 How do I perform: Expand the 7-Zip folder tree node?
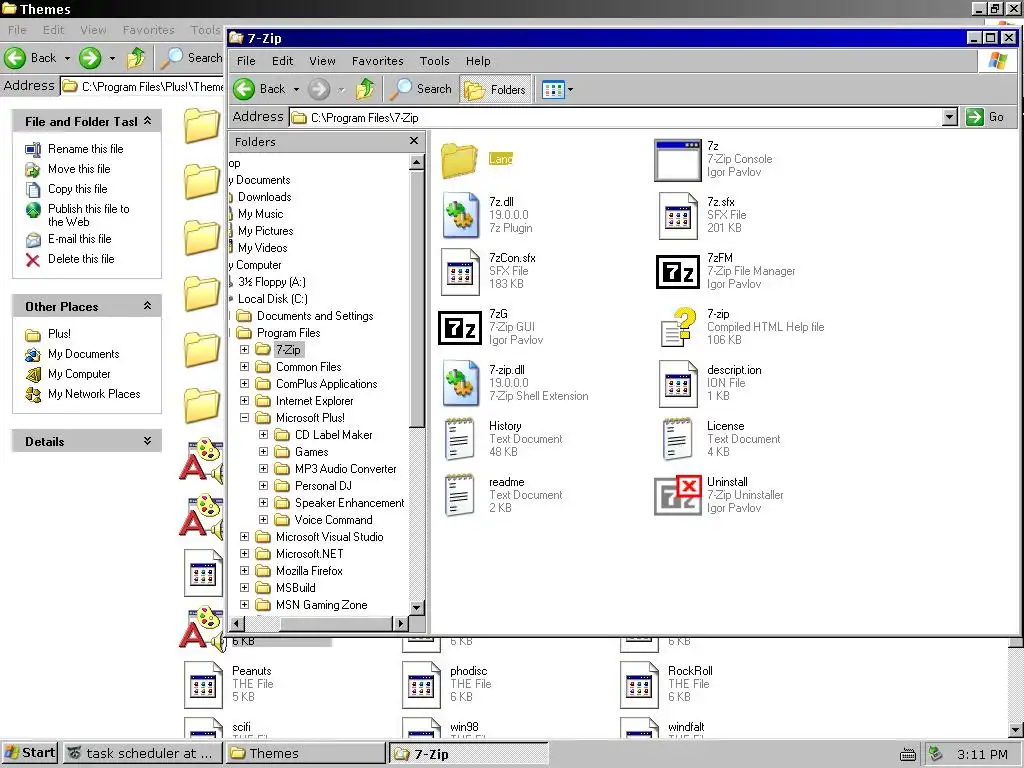point(244,350)
